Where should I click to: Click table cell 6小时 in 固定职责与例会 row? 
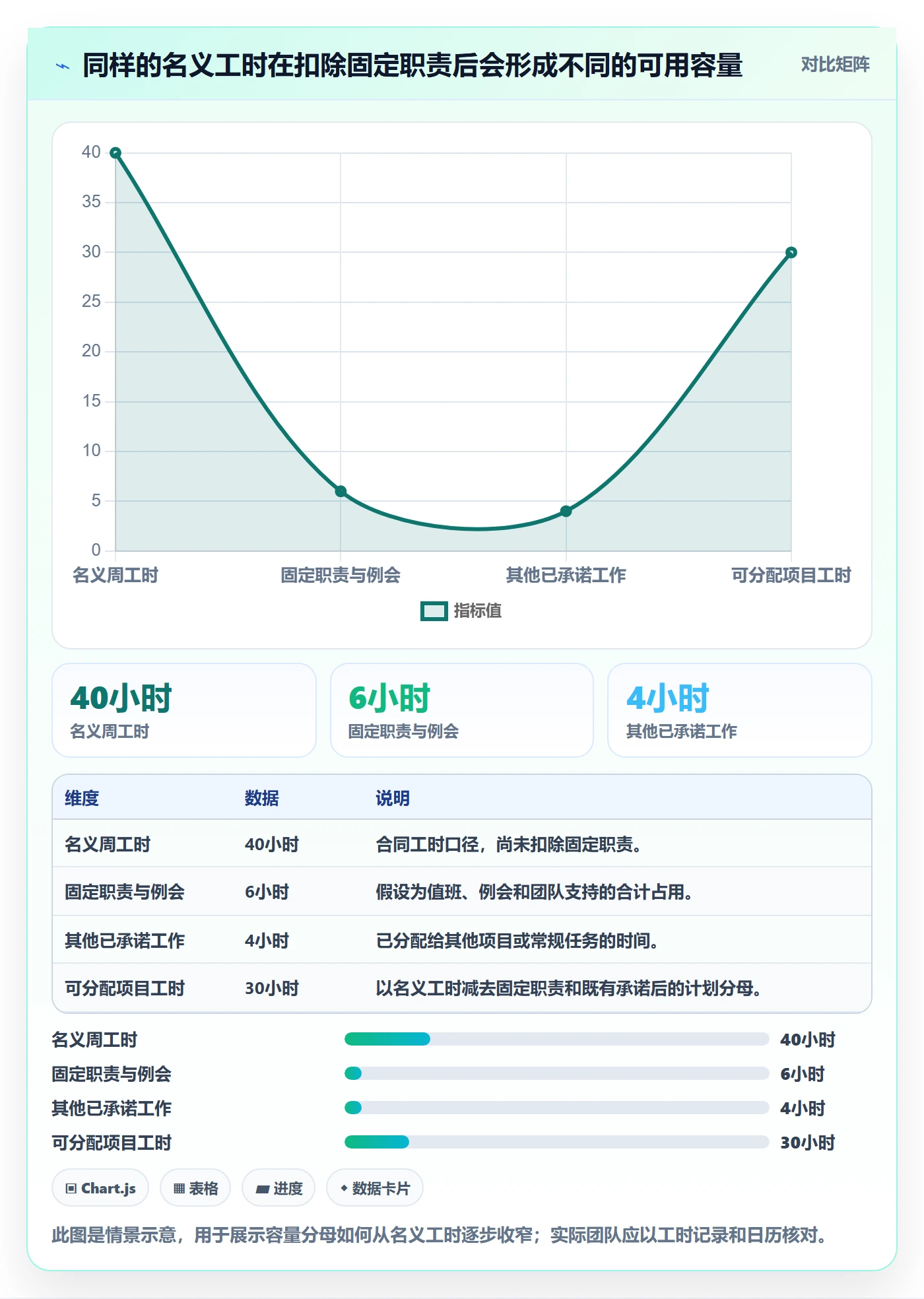pyautogui.click(x=267, y=892)
